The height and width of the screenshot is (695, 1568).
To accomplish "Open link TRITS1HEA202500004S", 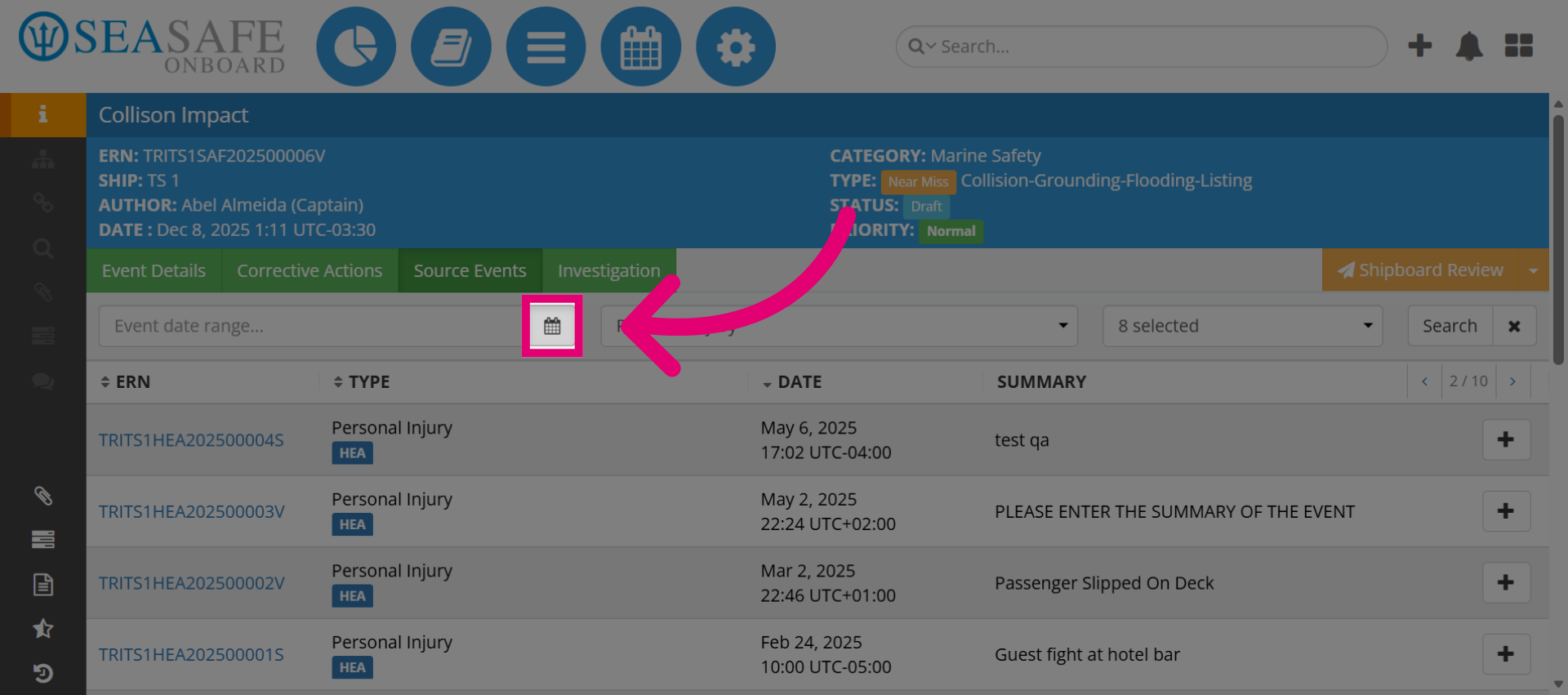I will point(191,440).
